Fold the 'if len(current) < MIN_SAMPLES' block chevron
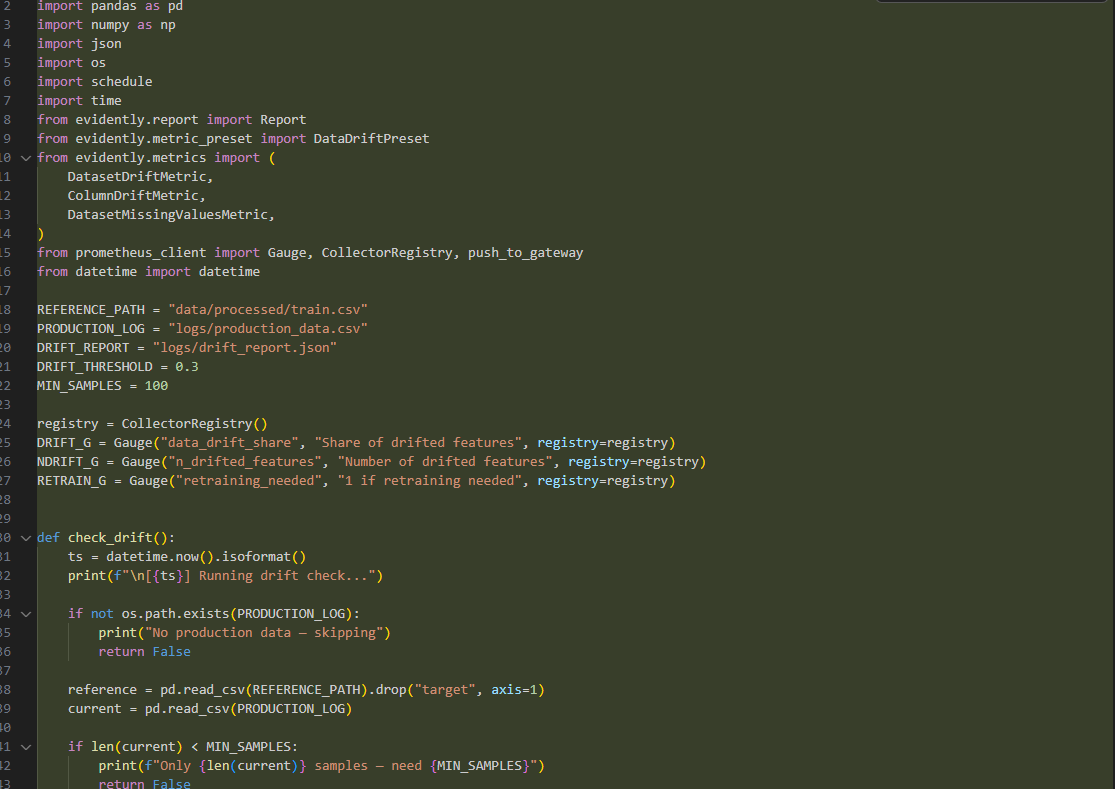 click(26, 747)
